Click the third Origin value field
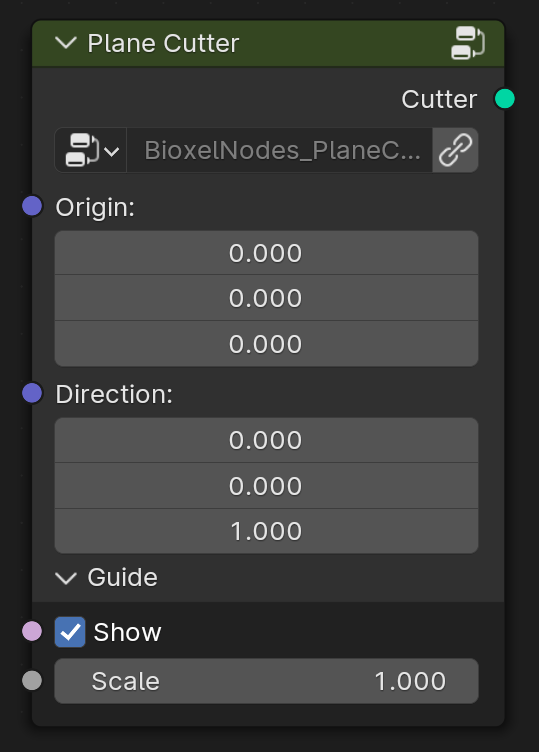 266,344
